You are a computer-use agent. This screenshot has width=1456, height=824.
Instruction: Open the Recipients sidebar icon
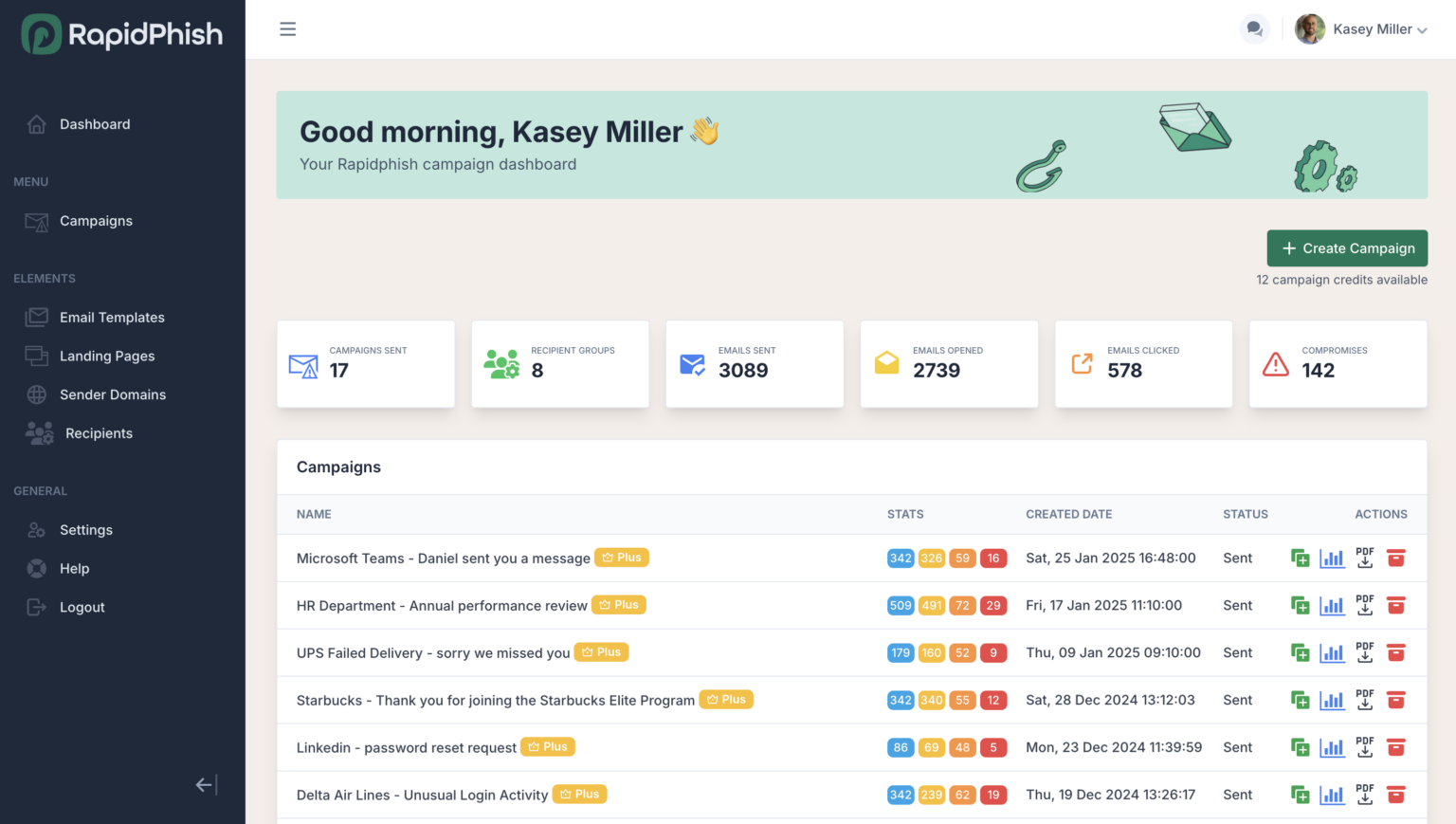pyautogui.click(x=38, y=432)
